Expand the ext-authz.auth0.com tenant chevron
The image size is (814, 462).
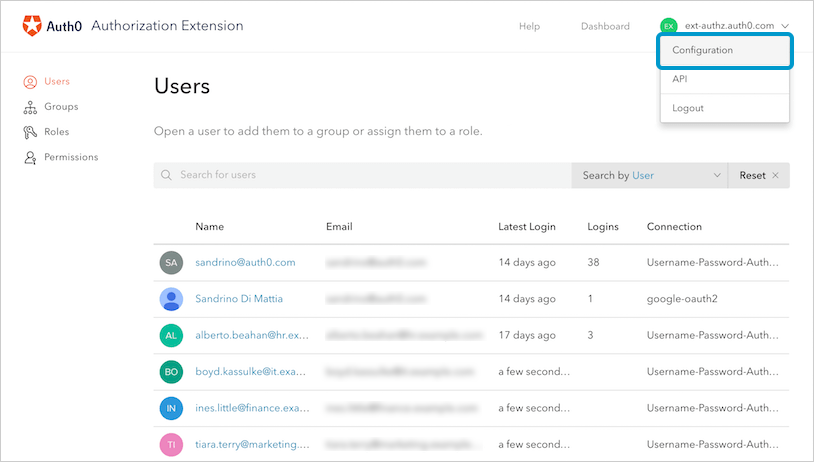point(785,26)
